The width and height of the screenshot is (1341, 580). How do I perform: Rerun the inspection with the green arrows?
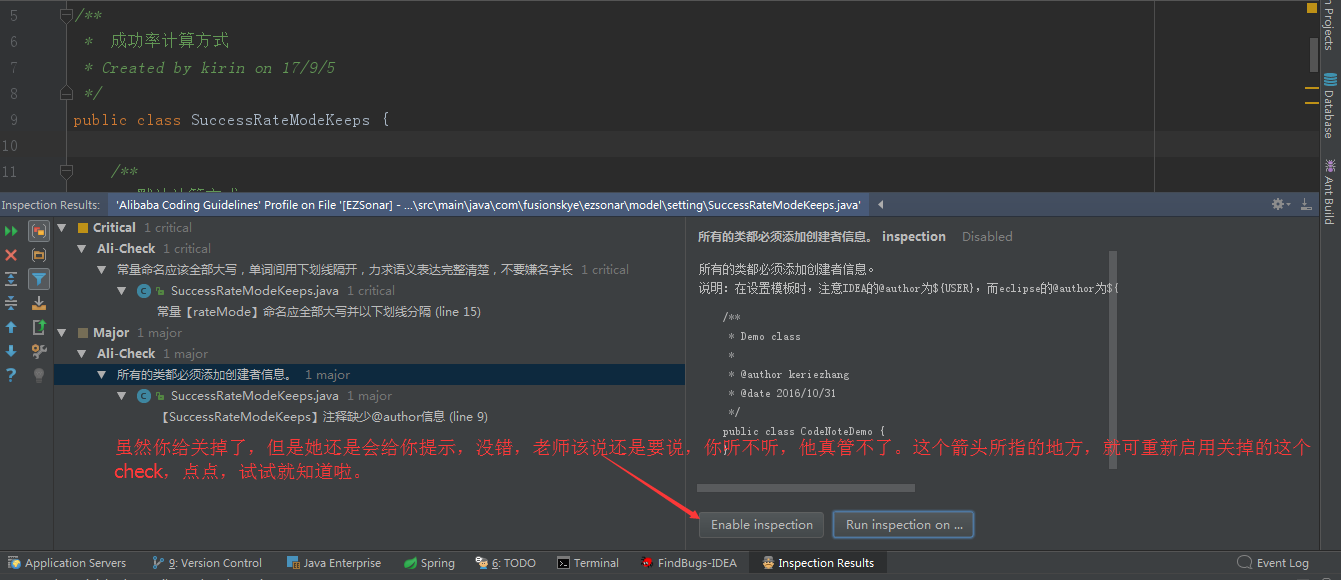pos(11,231)
